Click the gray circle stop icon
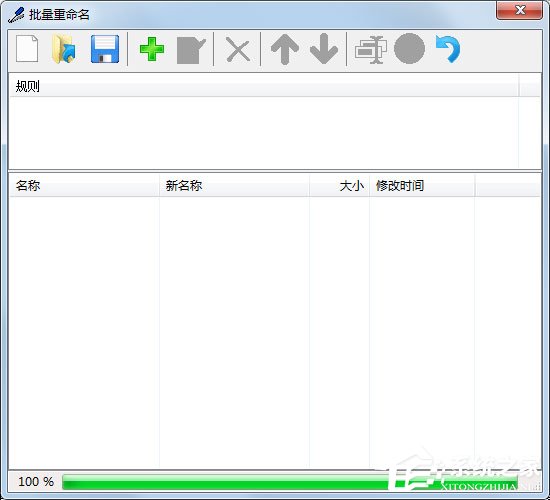This screenshot has height=500, width=550. click(409, 49)
